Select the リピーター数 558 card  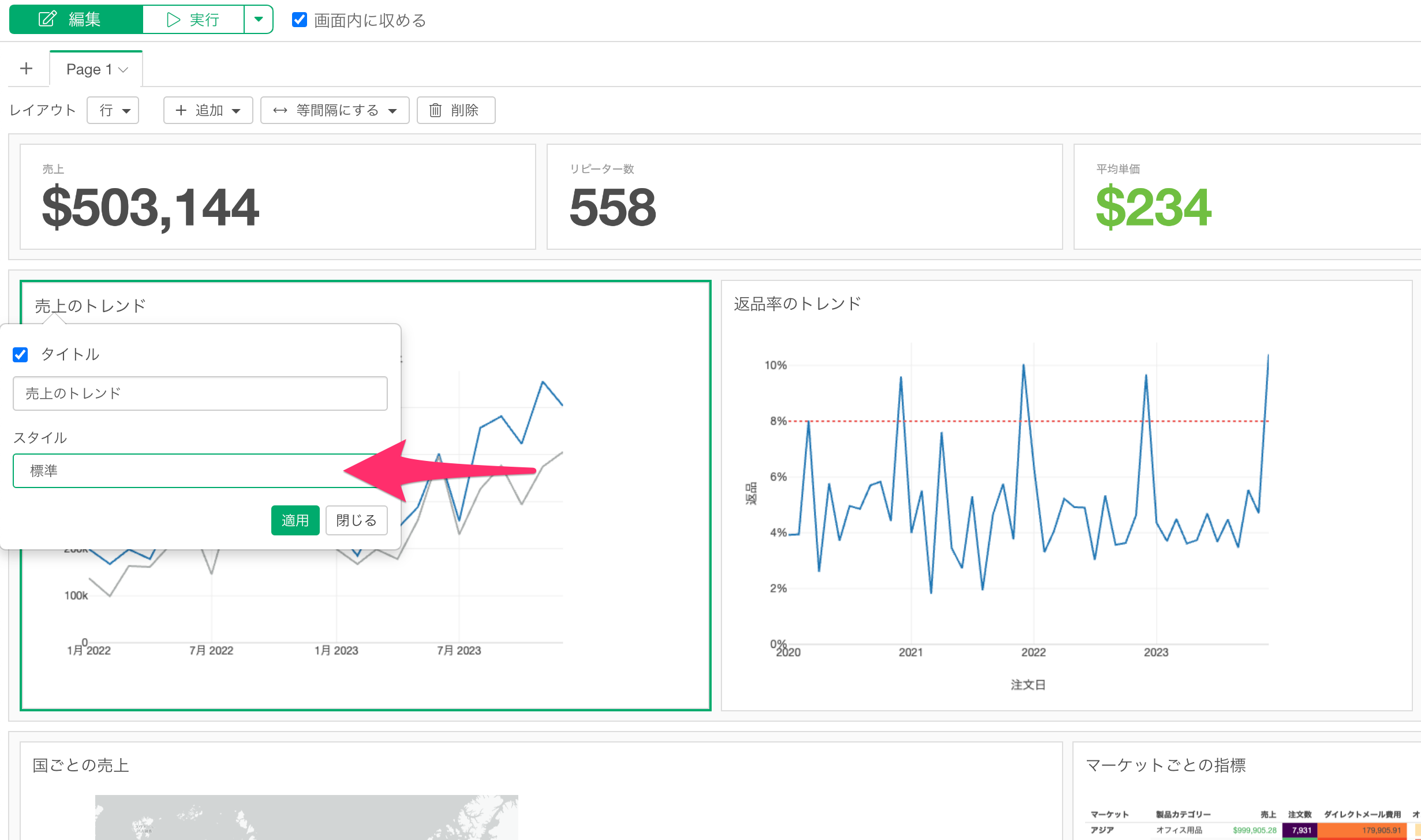coord(804,197)
